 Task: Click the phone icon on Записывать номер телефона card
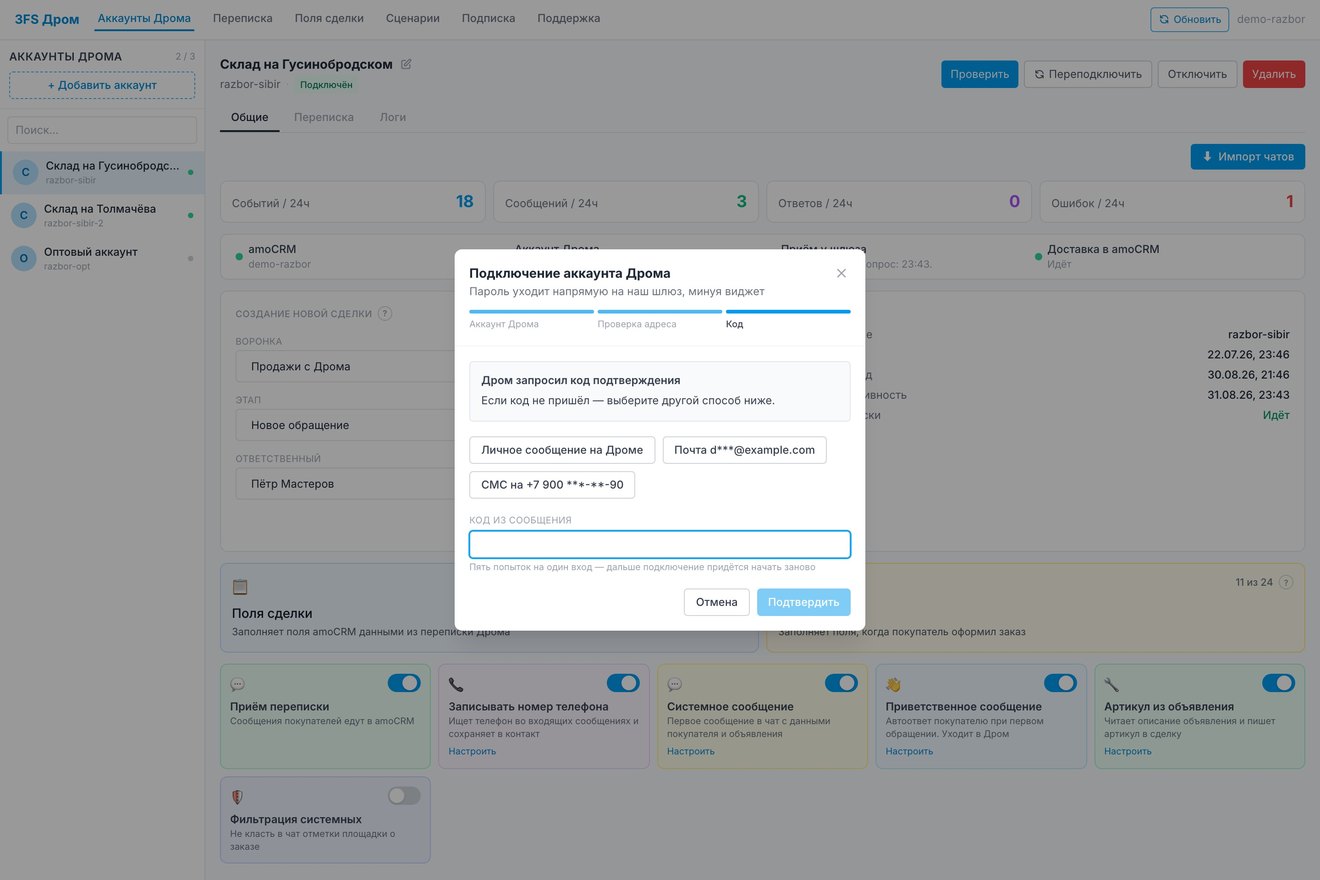pos(456,685)
